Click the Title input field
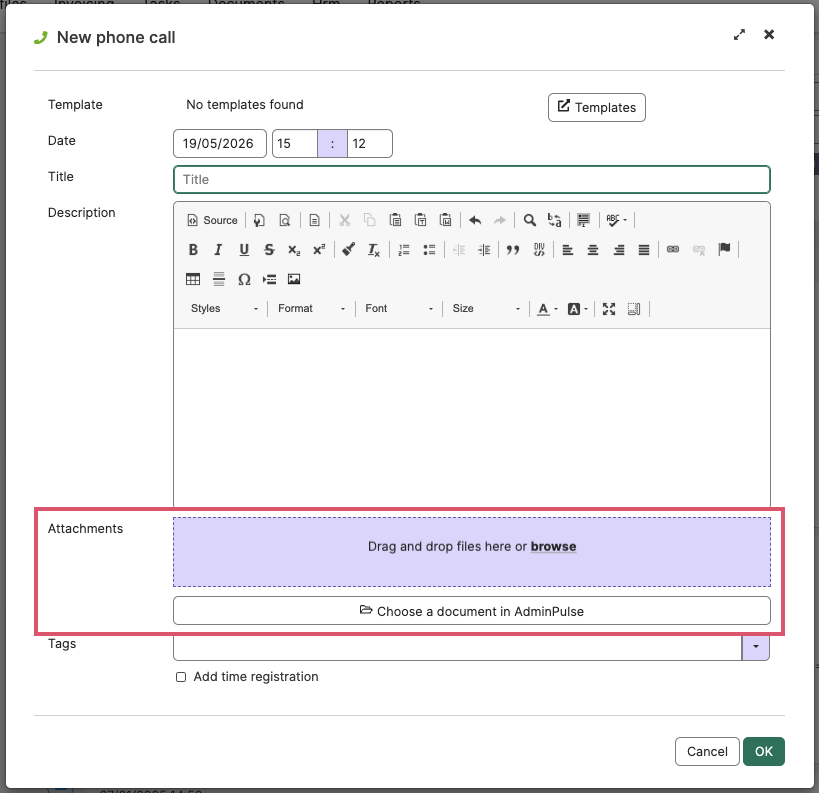Image resolution: width=819 pixels, height=793 pixels. pyautogui.click(x=472, y=180)
